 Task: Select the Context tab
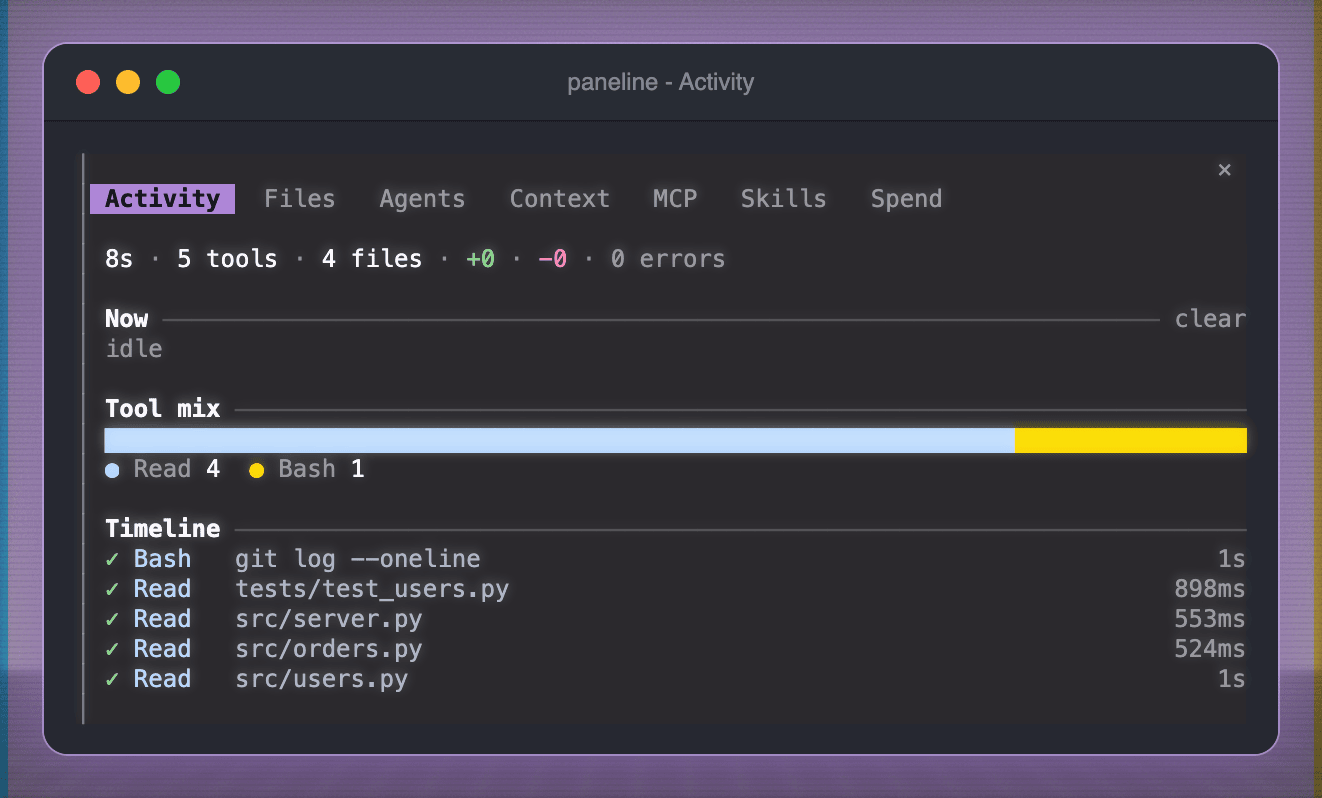tap(560, 199)
